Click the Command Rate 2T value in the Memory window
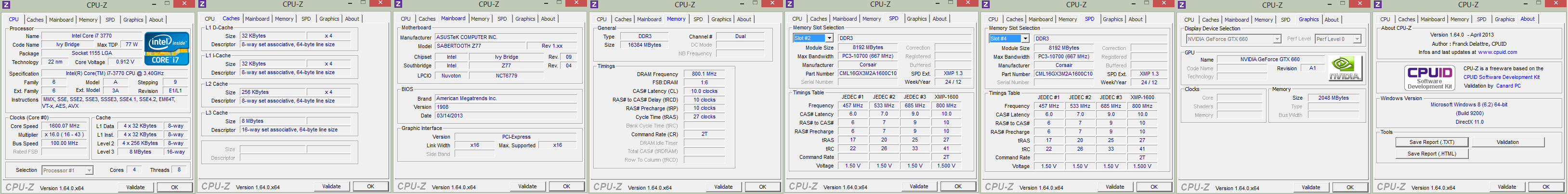 [704, 134]
